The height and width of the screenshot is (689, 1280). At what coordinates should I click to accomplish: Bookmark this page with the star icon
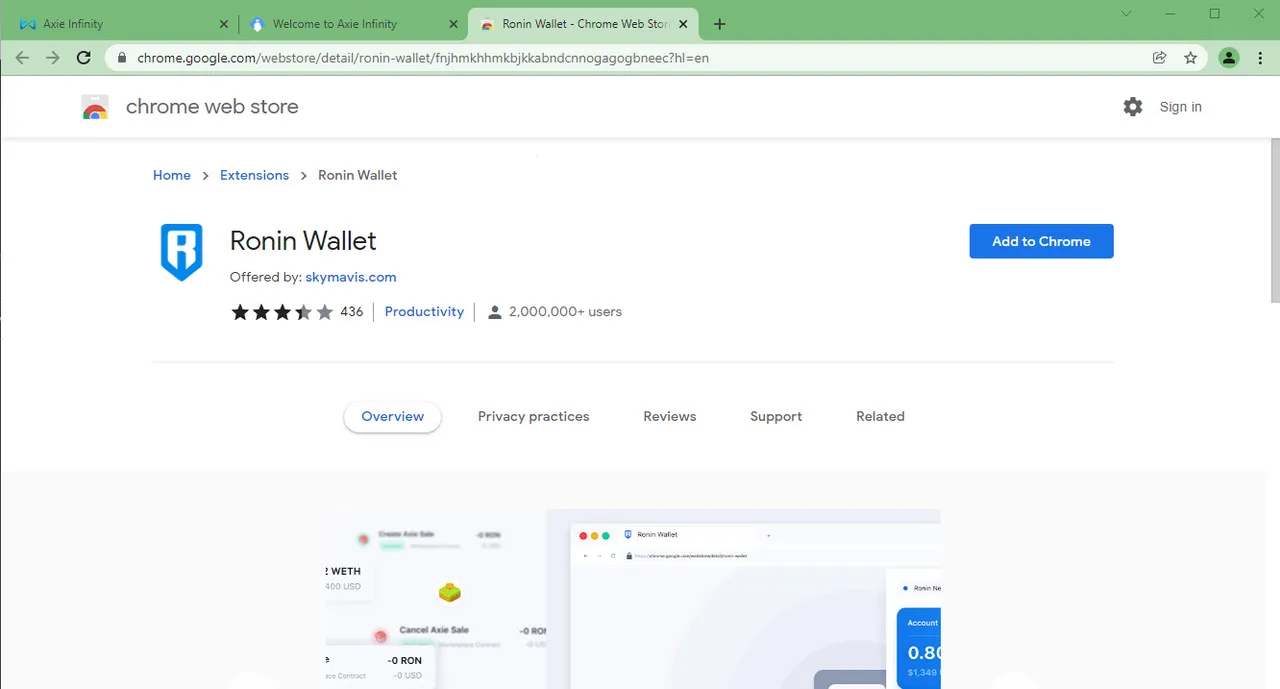1190,58
